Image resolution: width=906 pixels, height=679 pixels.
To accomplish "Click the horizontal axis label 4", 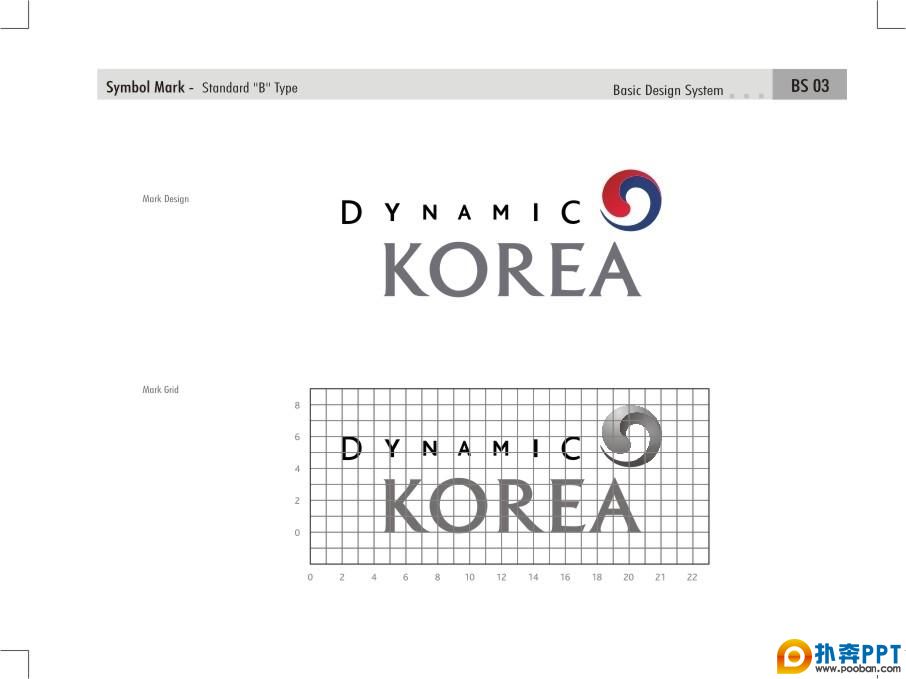I will (374, 577).
